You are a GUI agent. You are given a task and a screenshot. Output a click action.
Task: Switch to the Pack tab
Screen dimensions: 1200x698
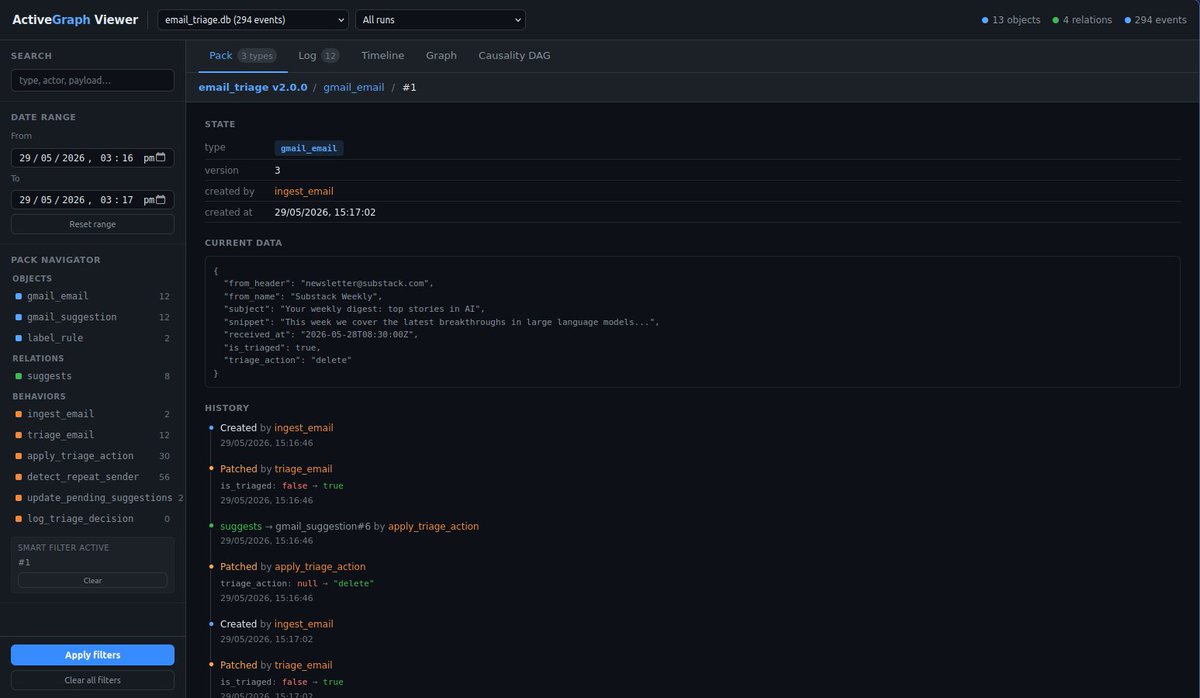pyautogui.click(x=243, y=56)
